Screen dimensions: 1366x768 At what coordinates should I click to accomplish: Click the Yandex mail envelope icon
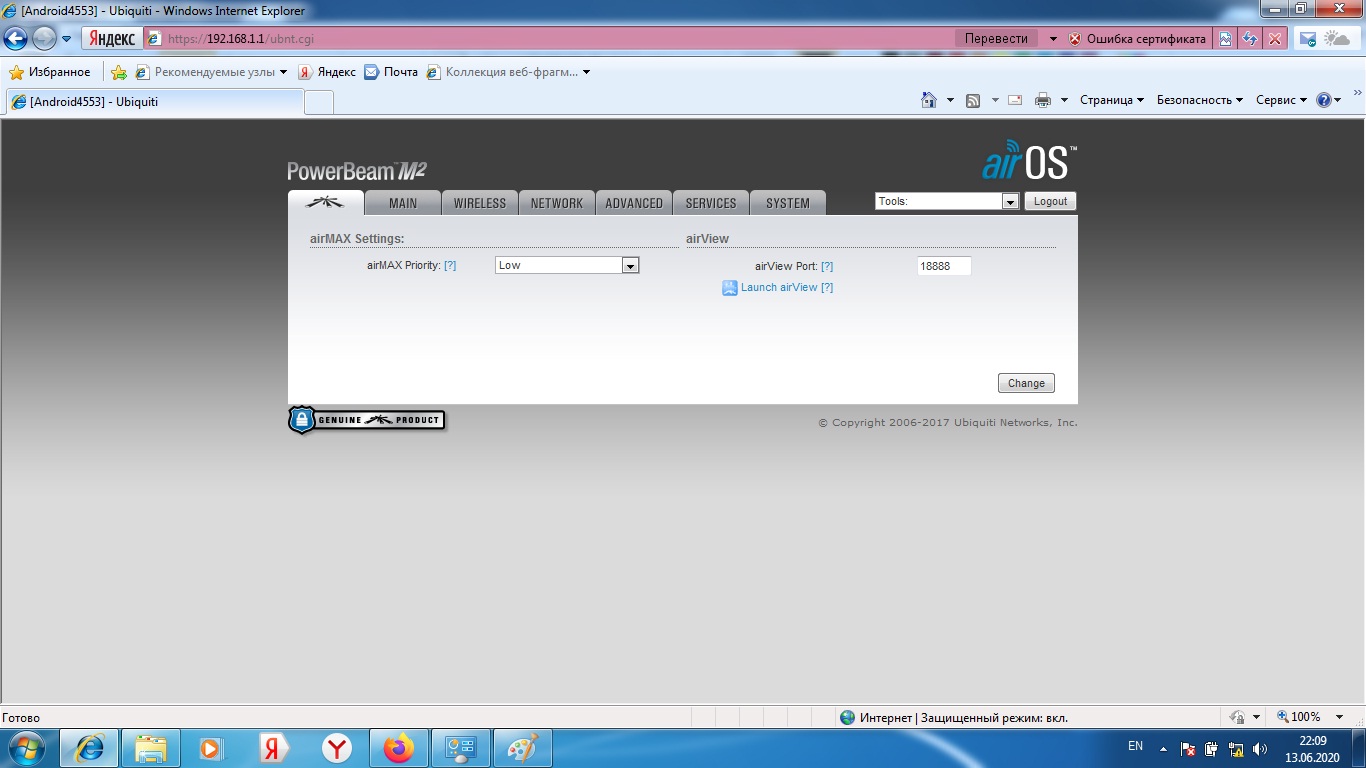(1307, 39)
